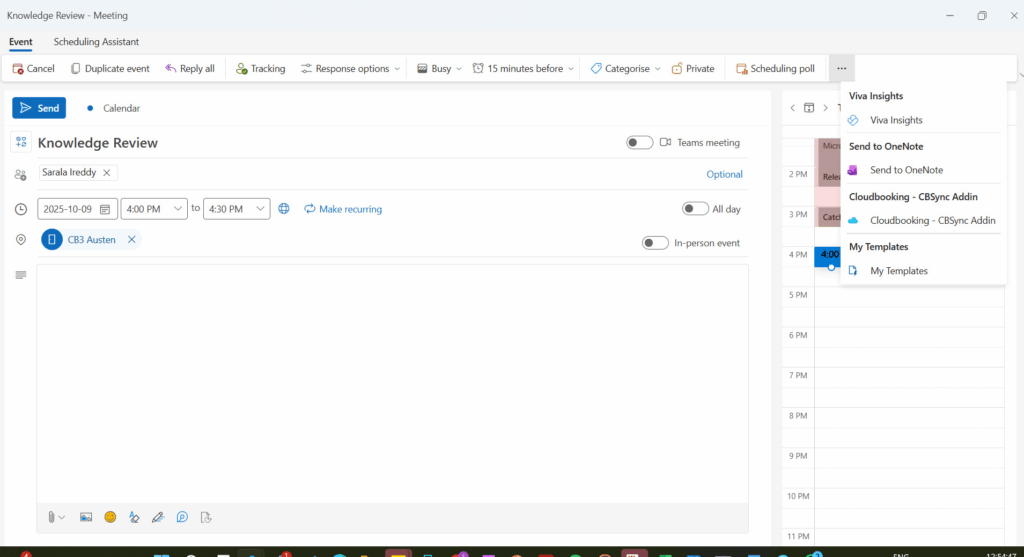Viewport: 1024px width, 557px height.
Task: Remove attendee Sarala Ireddy
Action: 107,173
